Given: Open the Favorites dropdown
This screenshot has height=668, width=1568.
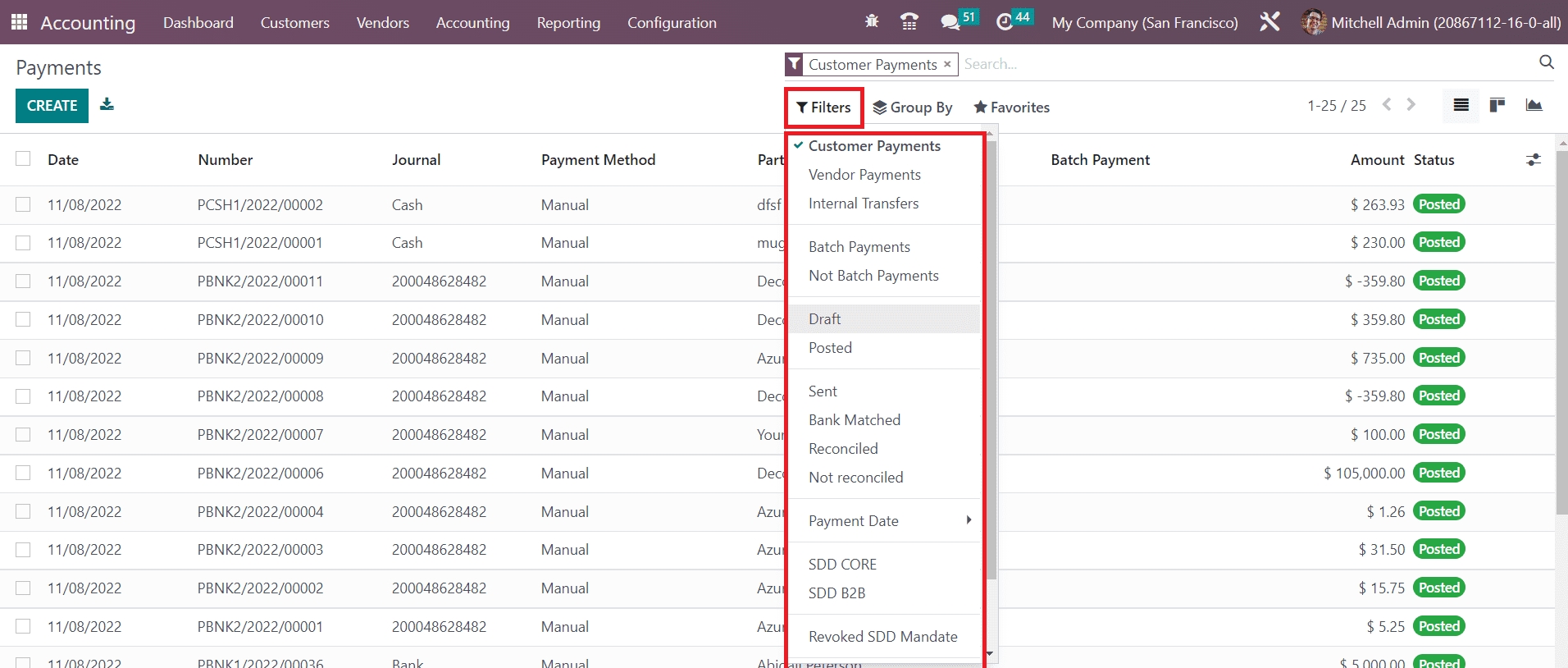Looking at the screenshot, I should pyautogui.click(x=1011, y=108).
